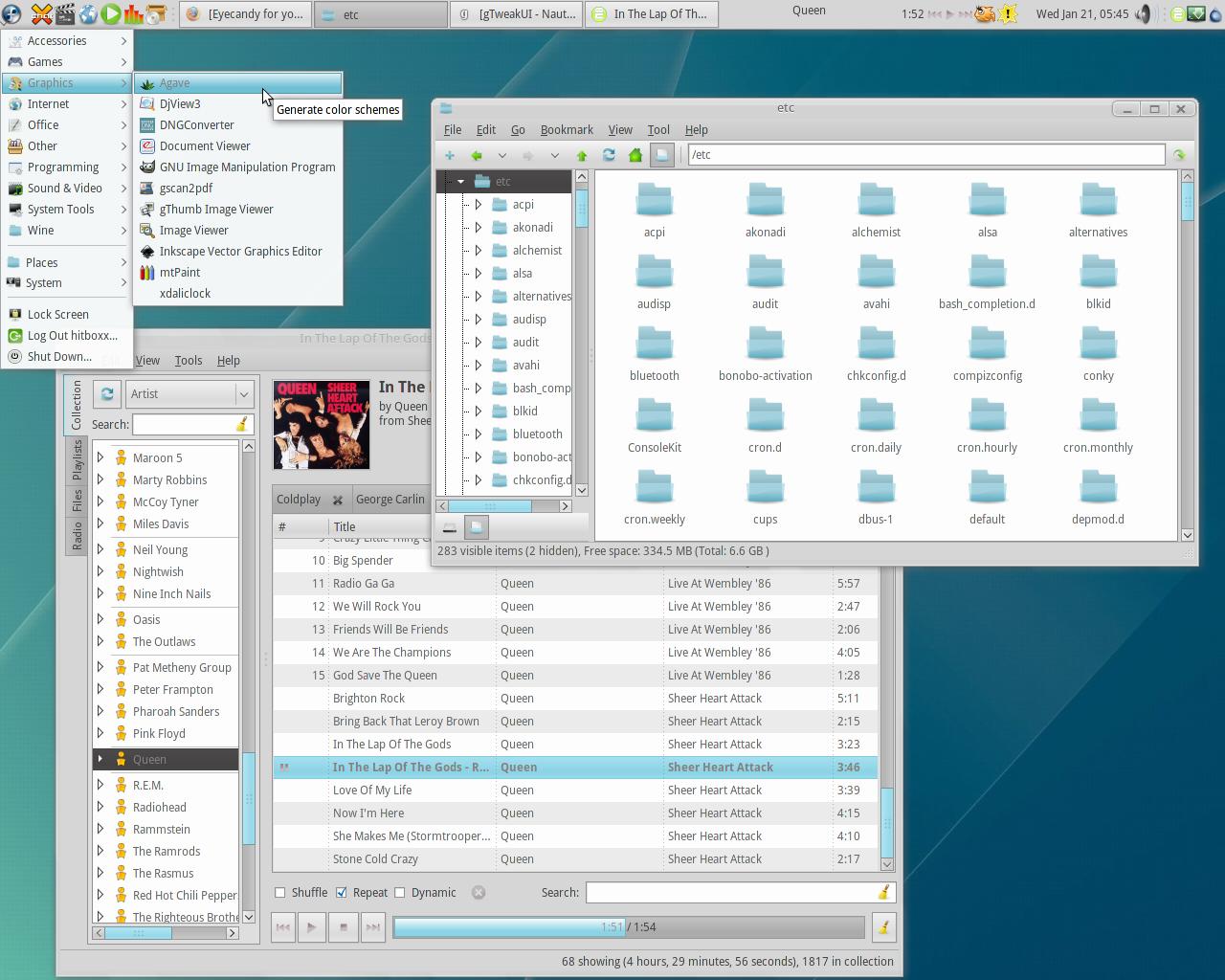This screenshot has width=1225, height=980.
Task: Clear playlist search with broom icon
Action: click(883, 893)
